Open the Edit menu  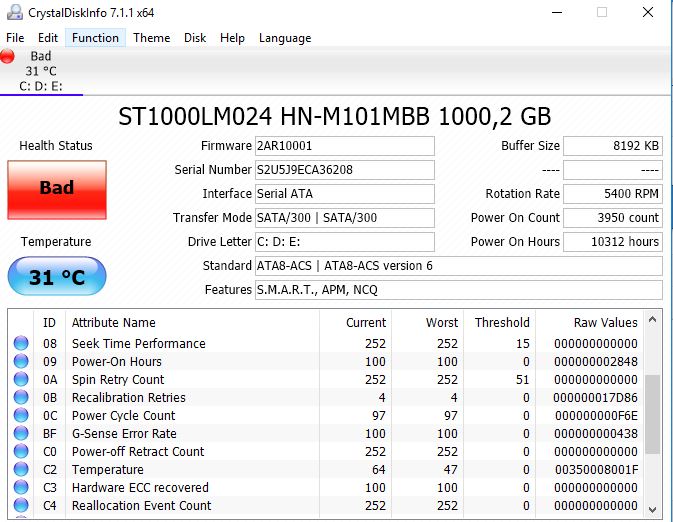[x=48, y=38]
